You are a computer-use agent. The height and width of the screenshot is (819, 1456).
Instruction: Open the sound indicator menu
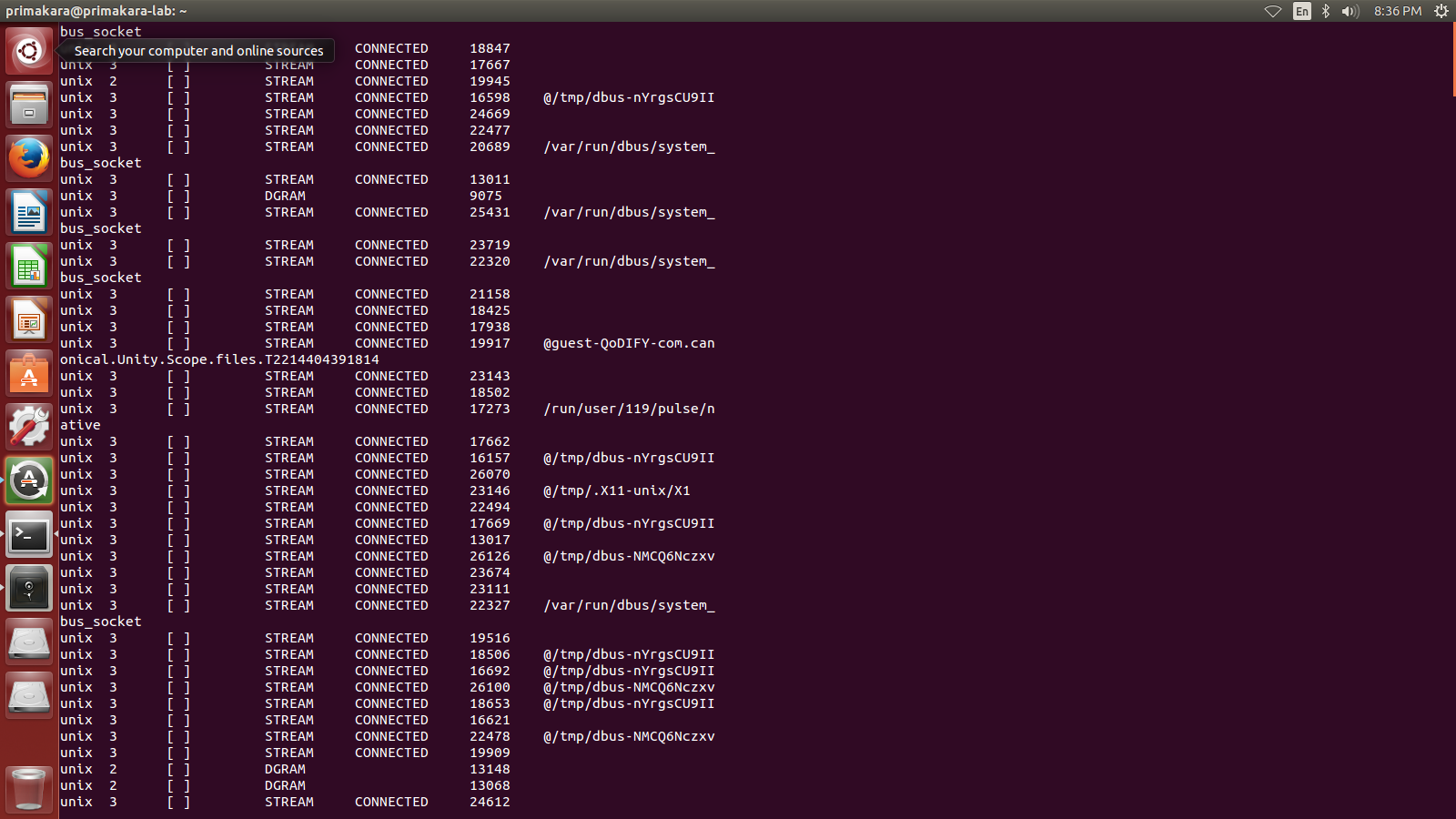point(1349,11)
